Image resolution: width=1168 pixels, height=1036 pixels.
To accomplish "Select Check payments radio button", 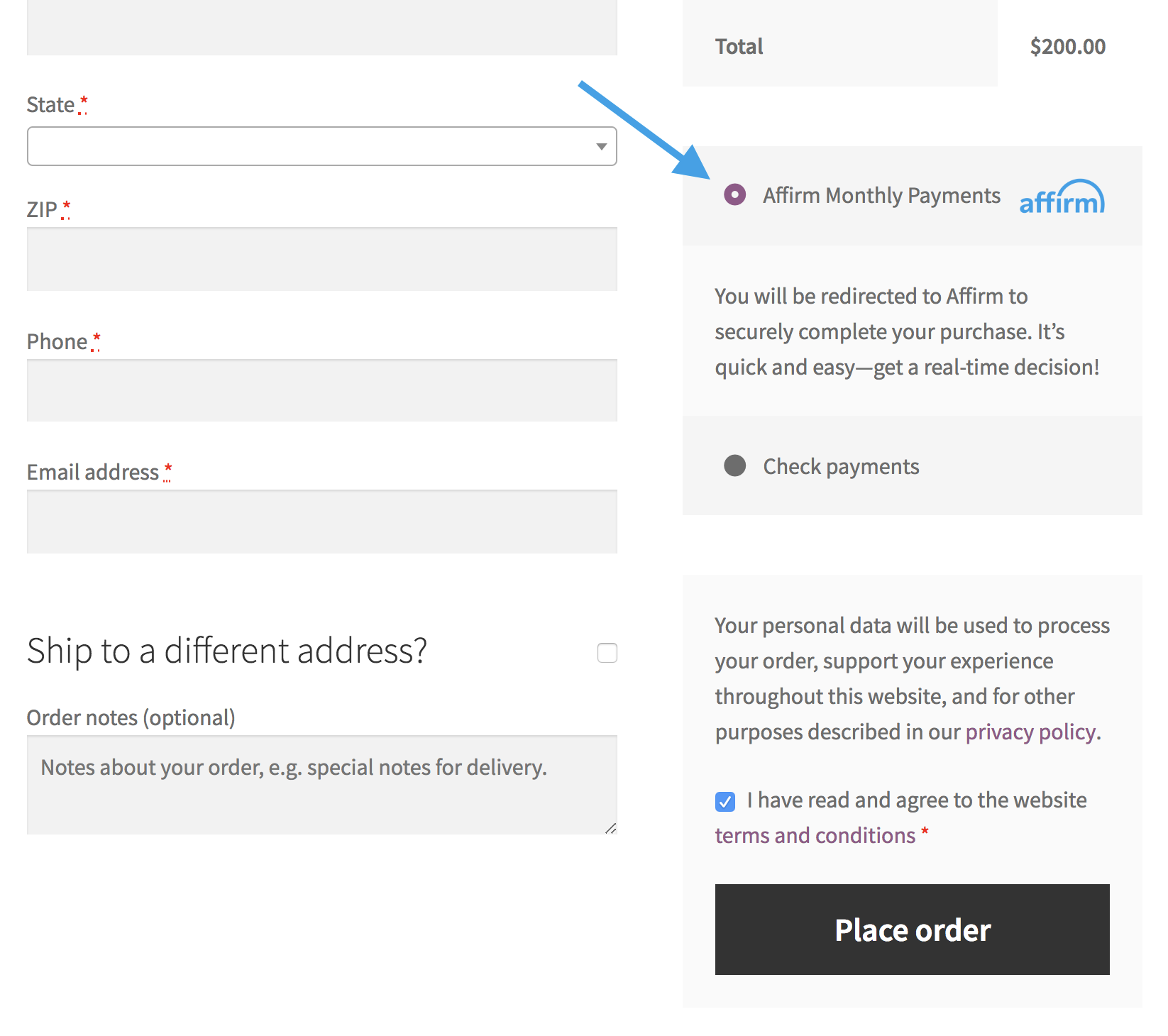I will pos(735,465).
